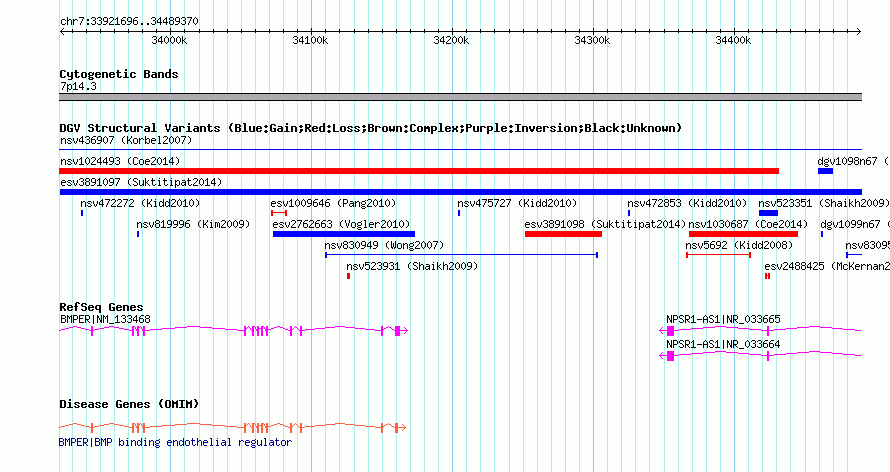Click the nsv472272 (Kidd2010) label

point(140,203)
